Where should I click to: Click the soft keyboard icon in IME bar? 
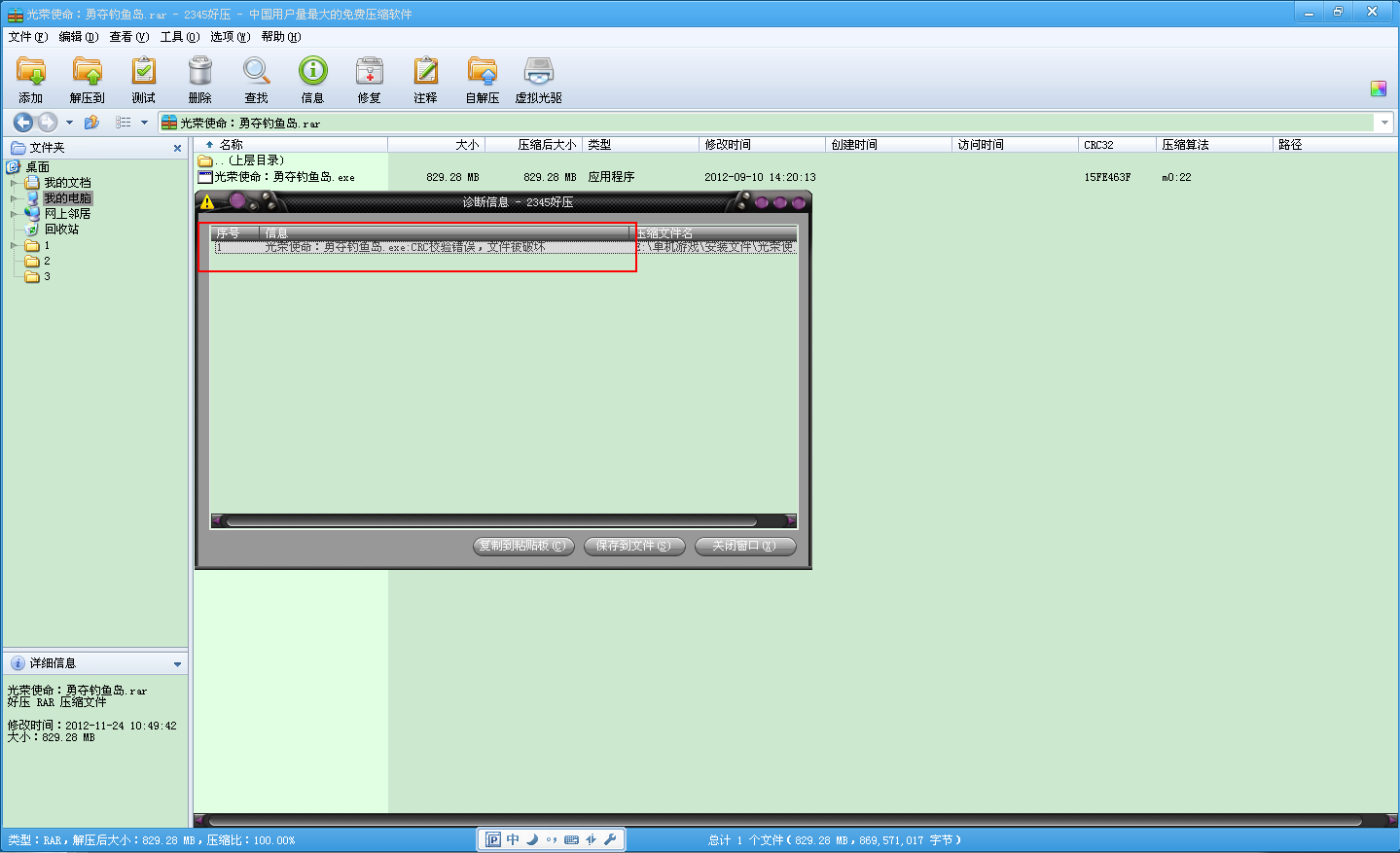coord(571,839)
